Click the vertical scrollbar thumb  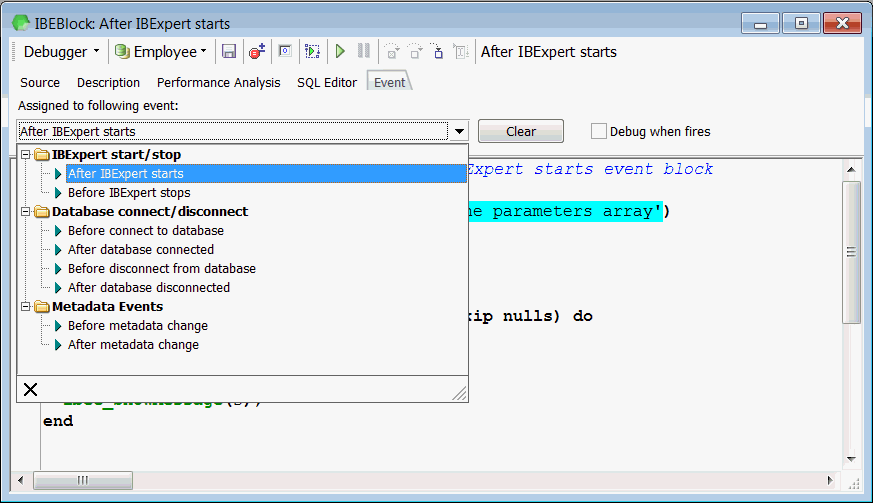tap(851, 252)
